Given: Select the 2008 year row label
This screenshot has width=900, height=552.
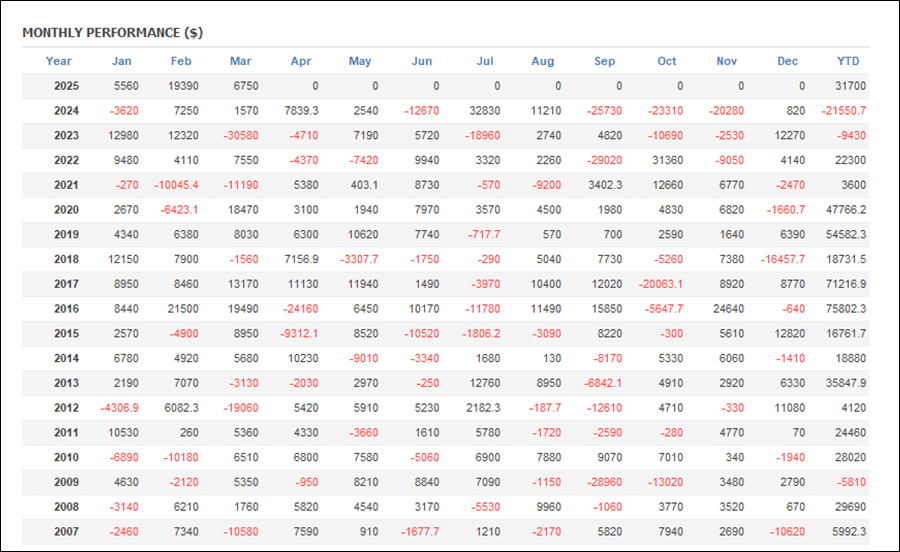Looking at the screenshot, I should (x=67, y=507).
